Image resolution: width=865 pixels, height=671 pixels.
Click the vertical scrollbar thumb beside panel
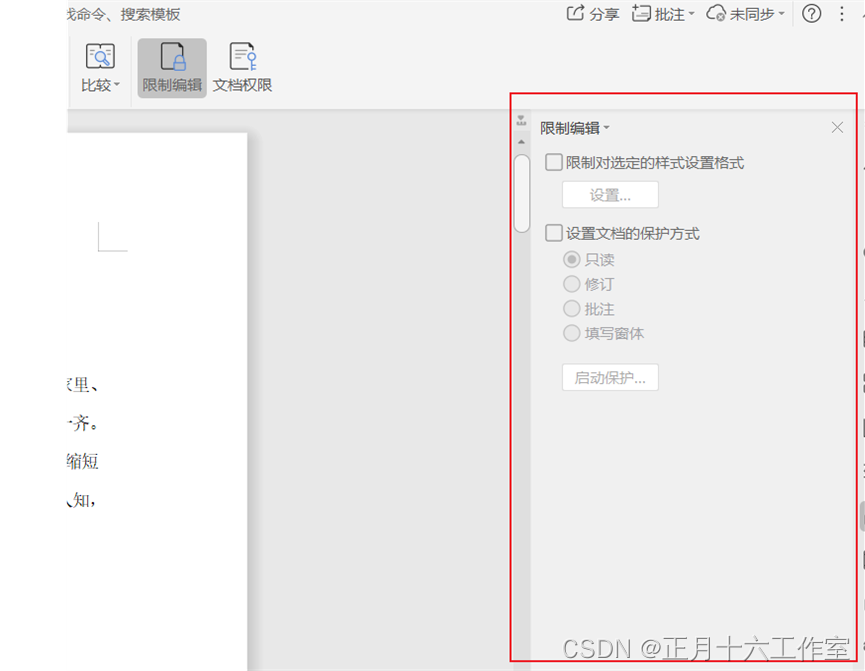coord(521,194)
